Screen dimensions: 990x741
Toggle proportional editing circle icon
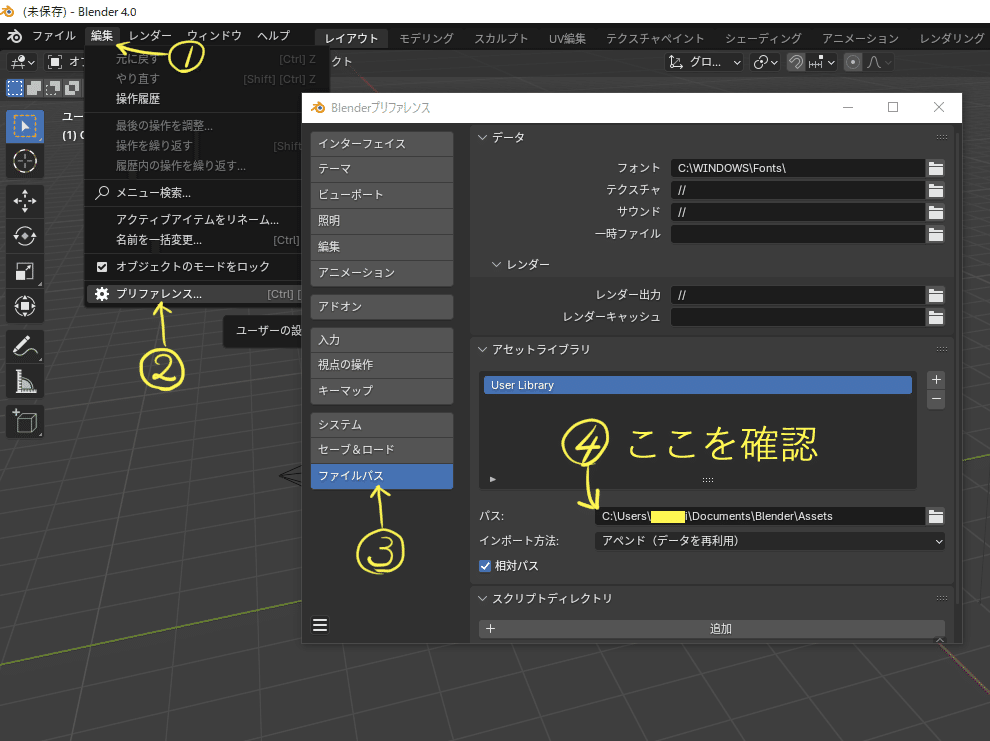point(853,62)
